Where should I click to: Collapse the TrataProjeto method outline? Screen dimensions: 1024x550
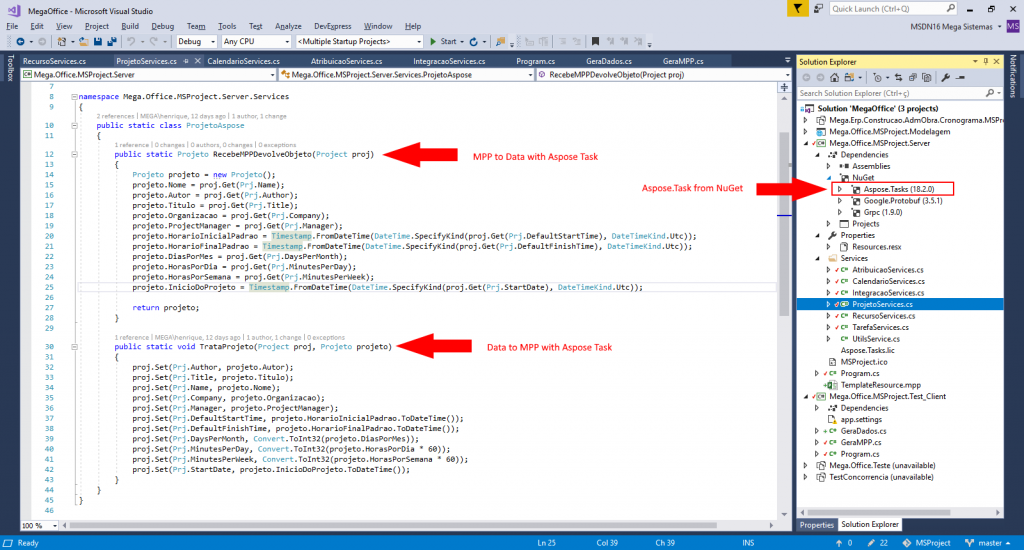pyautogui.click(x=74, y=347)
